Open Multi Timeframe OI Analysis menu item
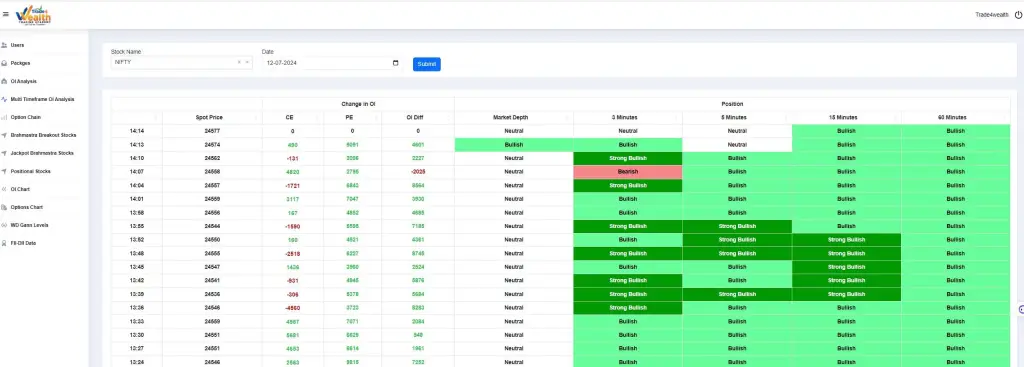This screenshot has width=1024, height=367. (42, 99)
